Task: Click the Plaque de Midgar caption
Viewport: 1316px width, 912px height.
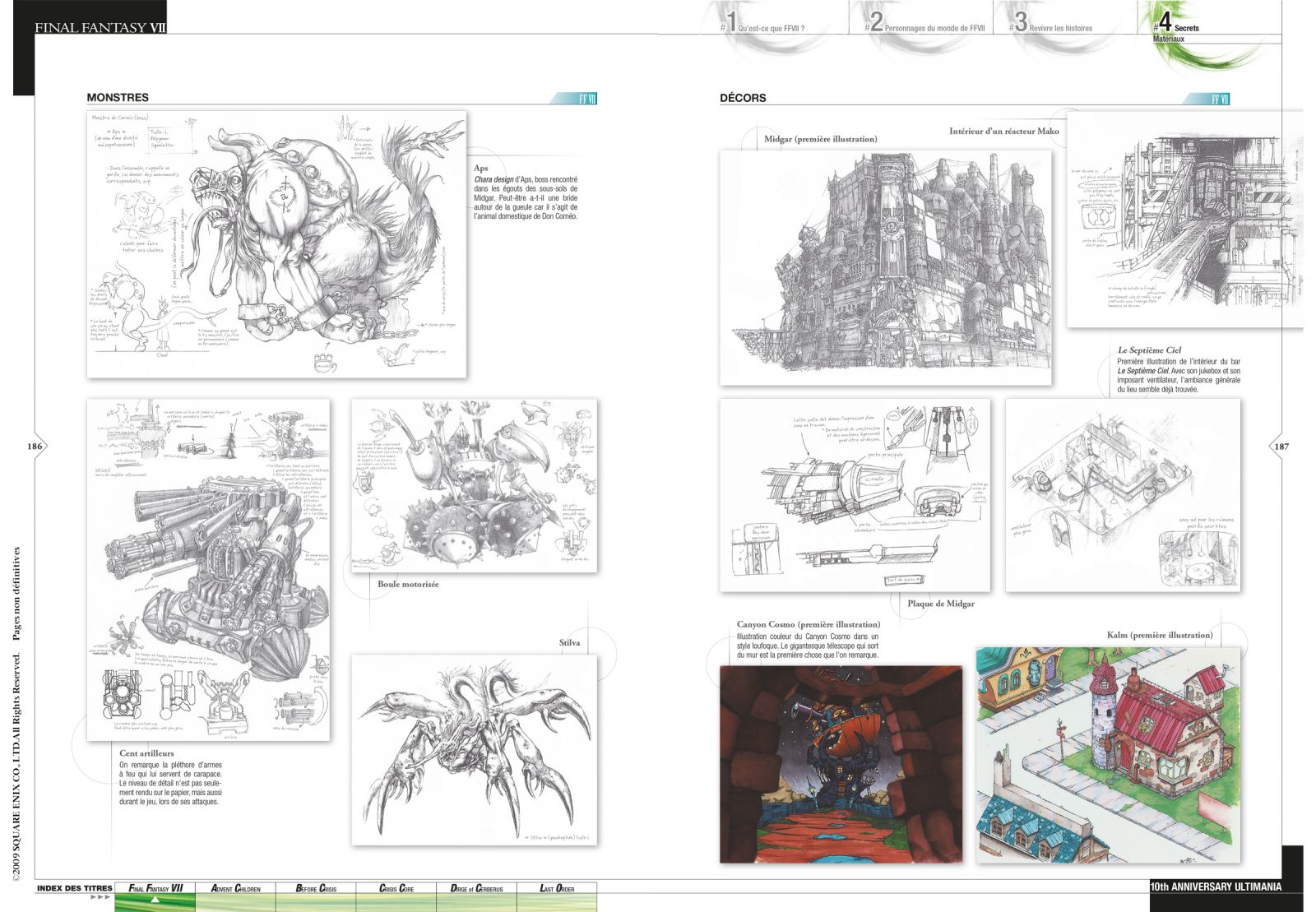Action: 941,604
